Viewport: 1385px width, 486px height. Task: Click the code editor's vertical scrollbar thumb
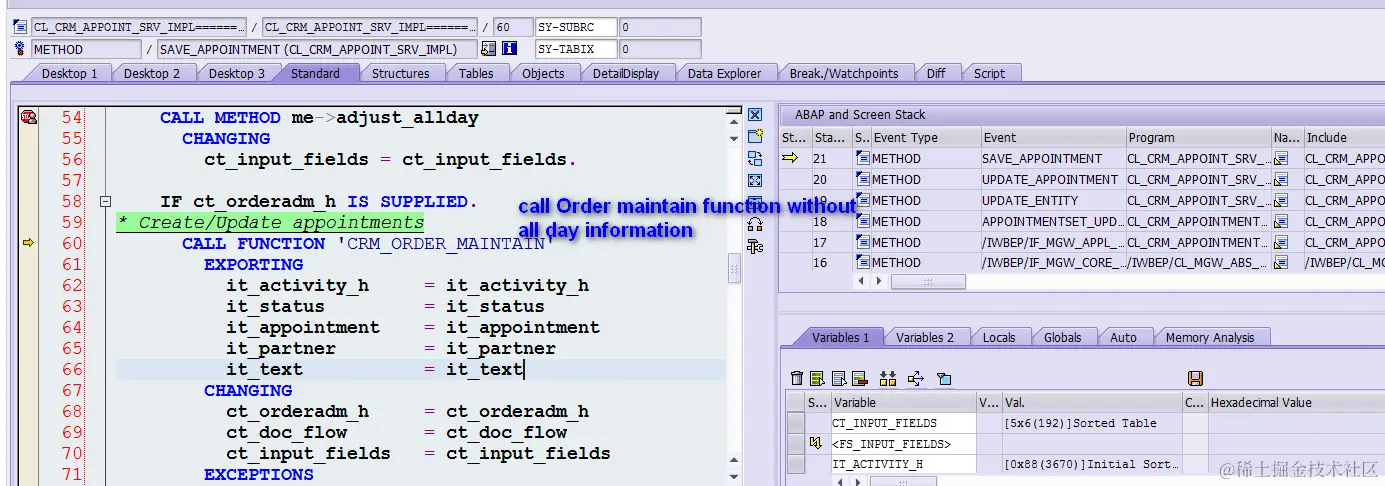point(734,268)
